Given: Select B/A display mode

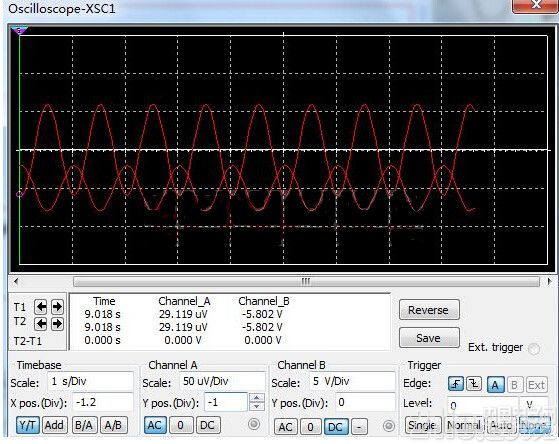Looking at the screenshot, I should point(84,425).
